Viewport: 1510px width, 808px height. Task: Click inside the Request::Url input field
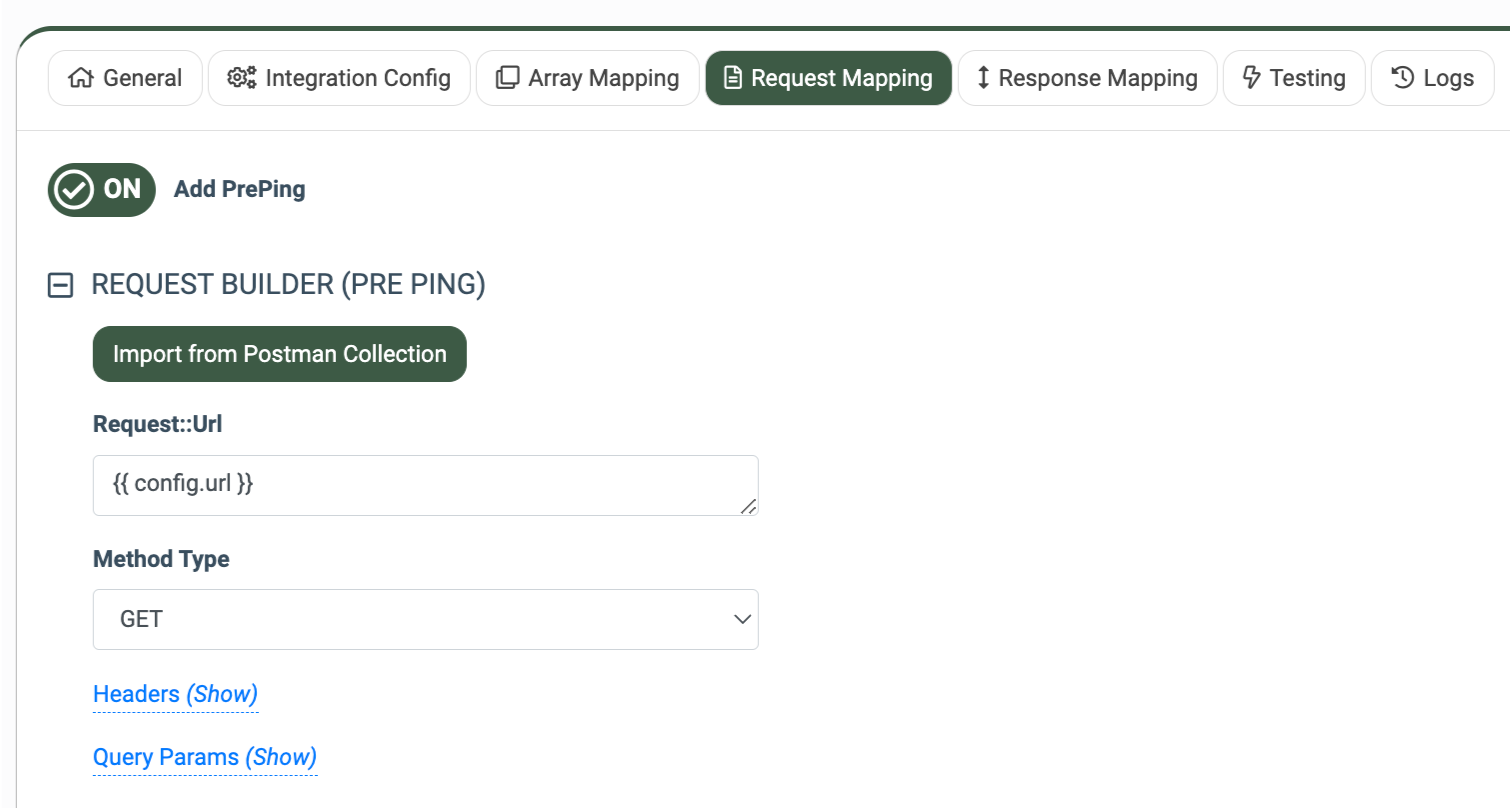(425, 485)
